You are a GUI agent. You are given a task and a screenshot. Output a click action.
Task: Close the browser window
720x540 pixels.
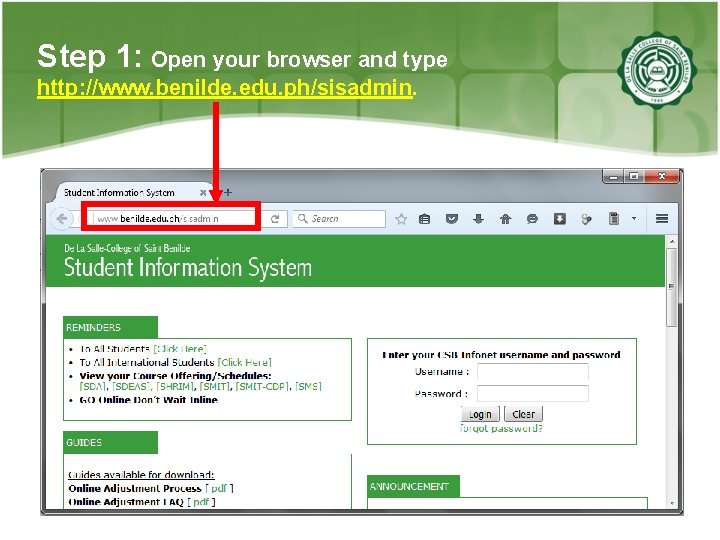[x=662, y=176]
